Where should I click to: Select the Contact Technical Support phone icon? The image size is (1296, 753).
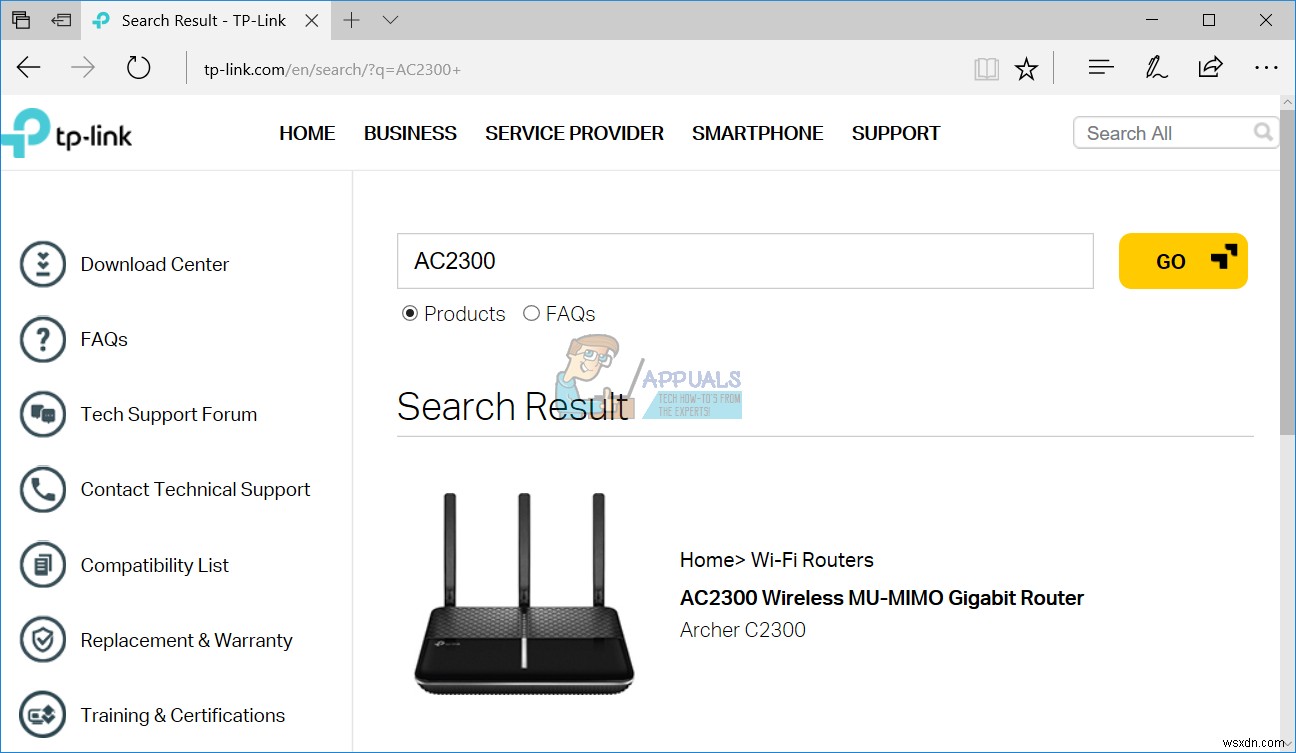point(42,489)
